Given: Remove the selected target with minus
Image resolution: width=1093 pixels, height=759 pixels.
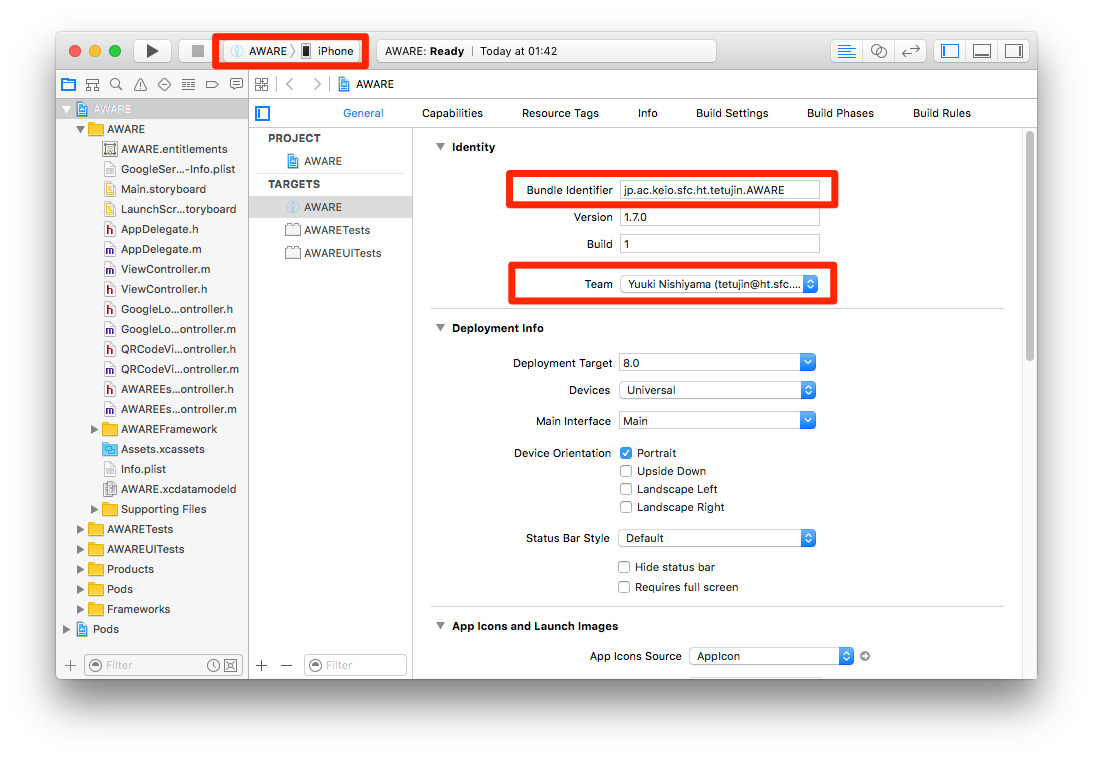Looking at the screenshot, I should pos(286,666).
